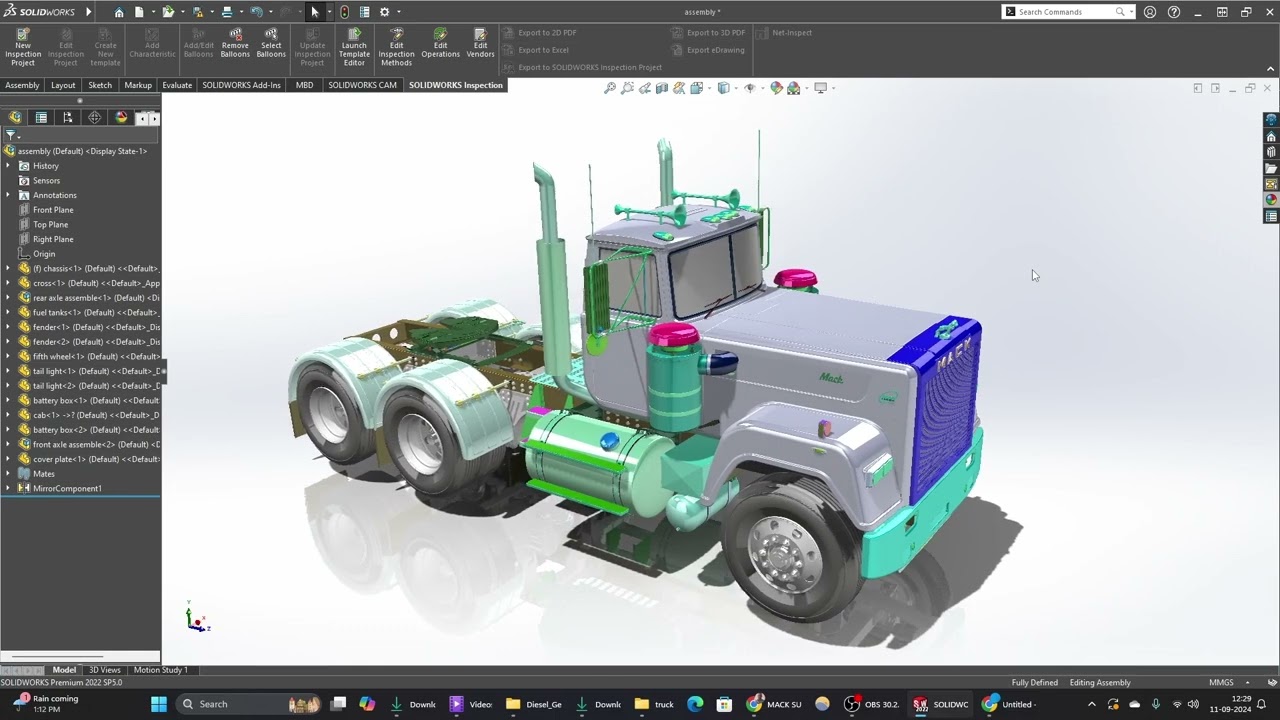The width and height of the screenshot is (1280, 720).
Task: Click the Undo icon
Action: click(x=257, y=12)
